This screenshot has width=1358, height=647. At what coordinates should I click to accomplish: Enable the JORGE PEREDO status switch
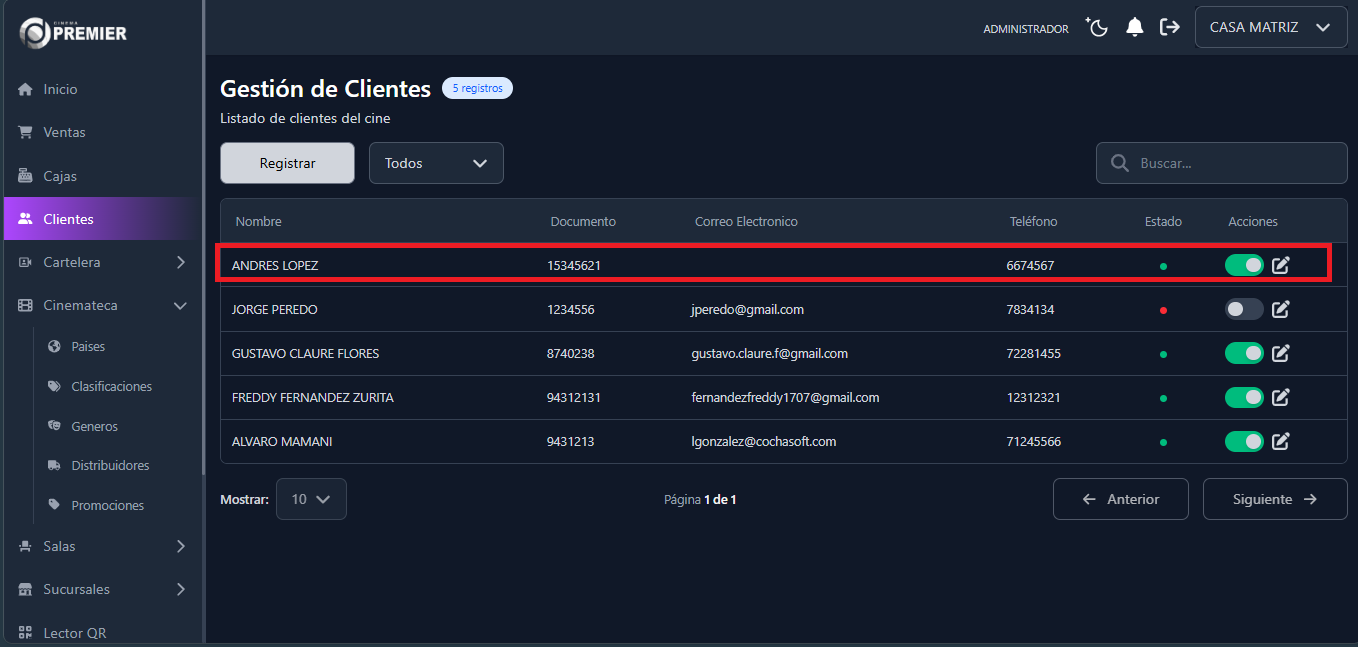click(x=1244, y=310)
